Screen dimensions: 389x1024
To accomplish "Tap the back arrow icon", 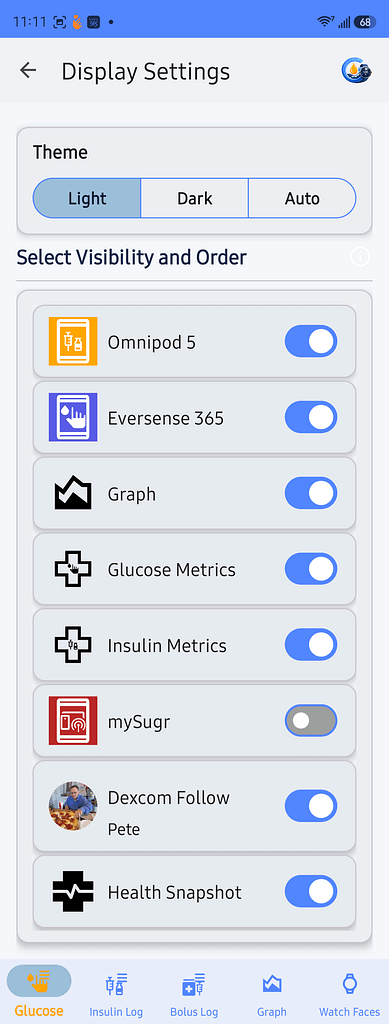I will pyautogui.click(x=28, y=71).
